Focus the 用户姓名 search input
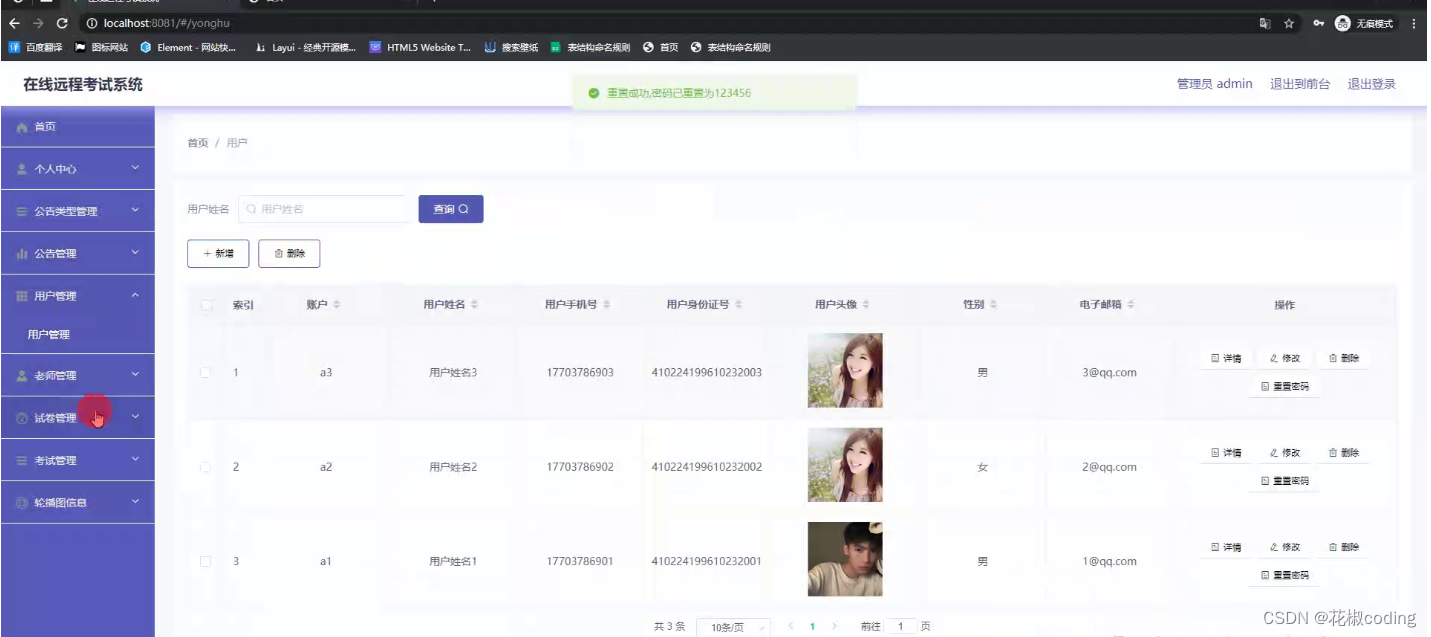Viewport: 1431px width, 637px height. (x=323, y=209)
